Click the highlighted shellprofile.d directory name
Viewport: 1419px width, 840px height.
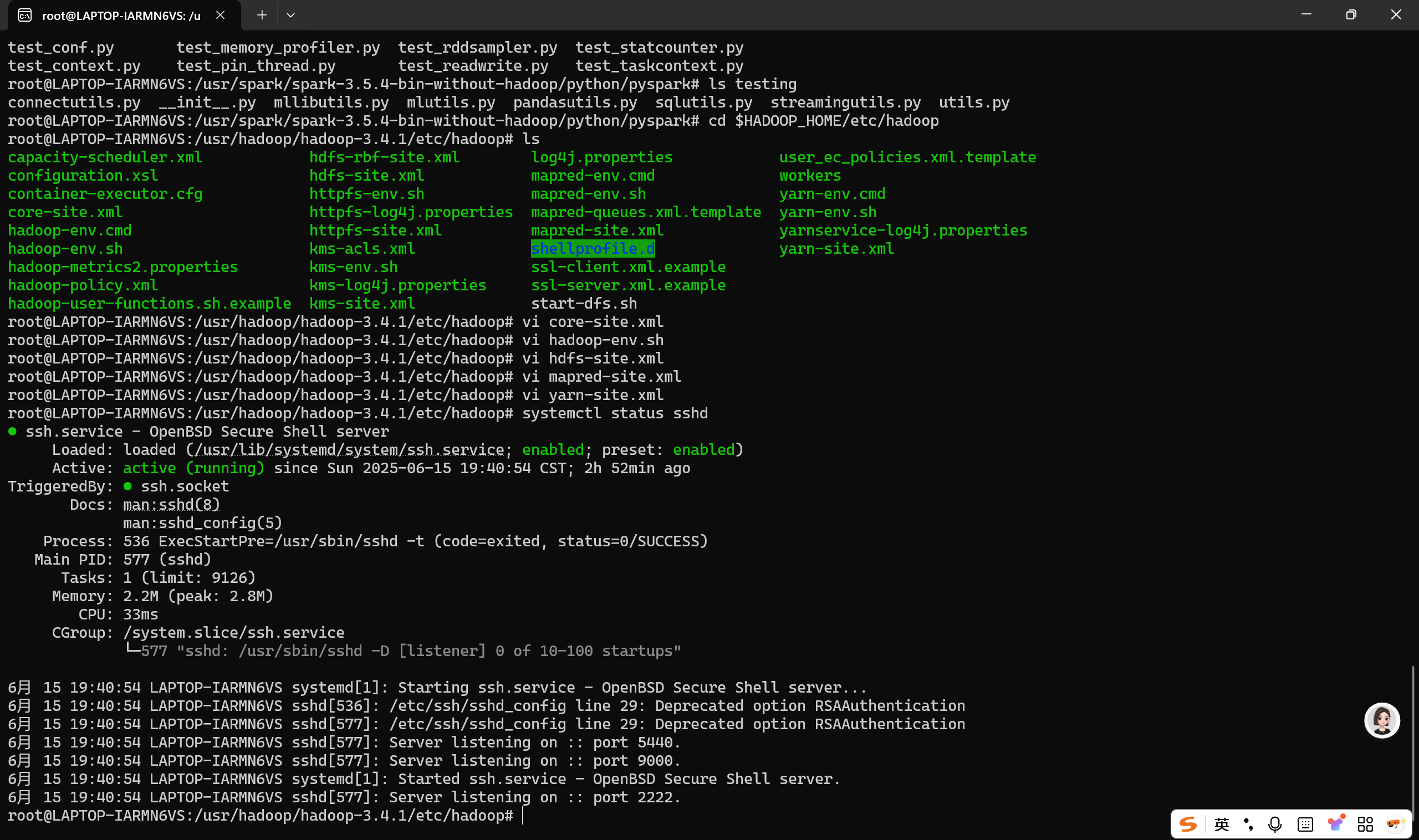[593, 248]
